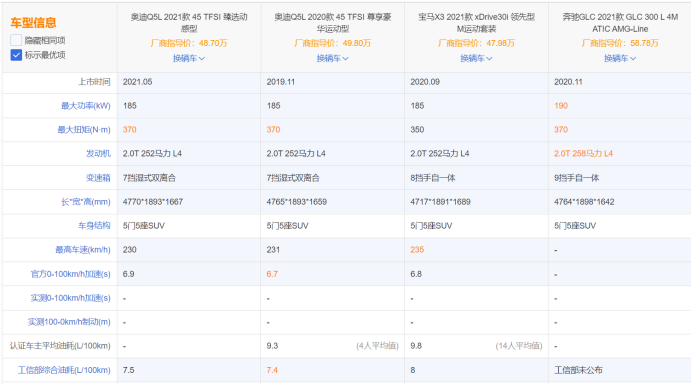Click the 350 torque value for 宝马X3

pos(417,130)
